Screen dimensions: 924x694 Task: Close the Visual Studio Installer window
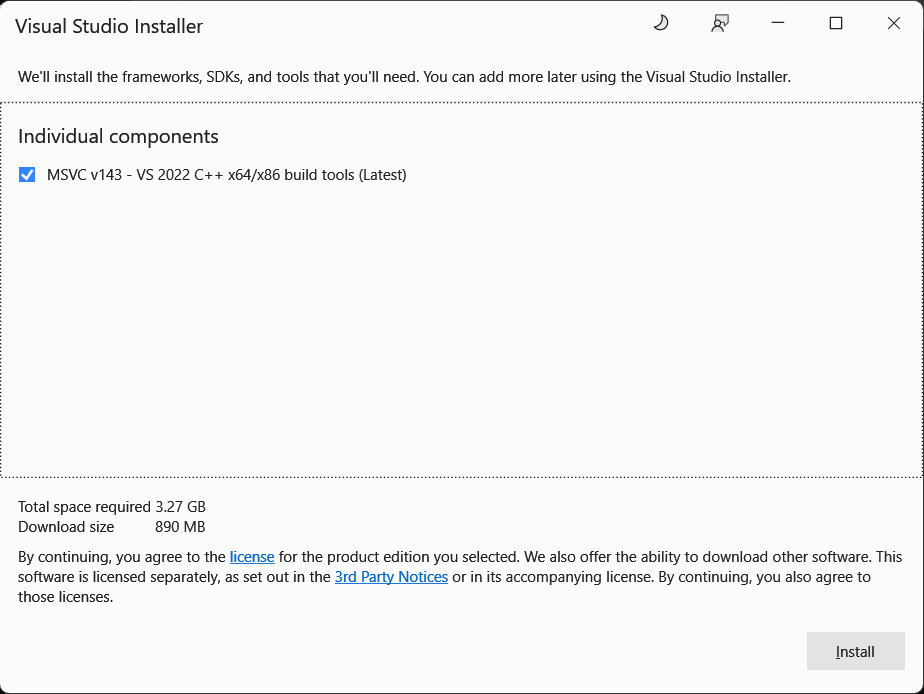click(894, 24)
